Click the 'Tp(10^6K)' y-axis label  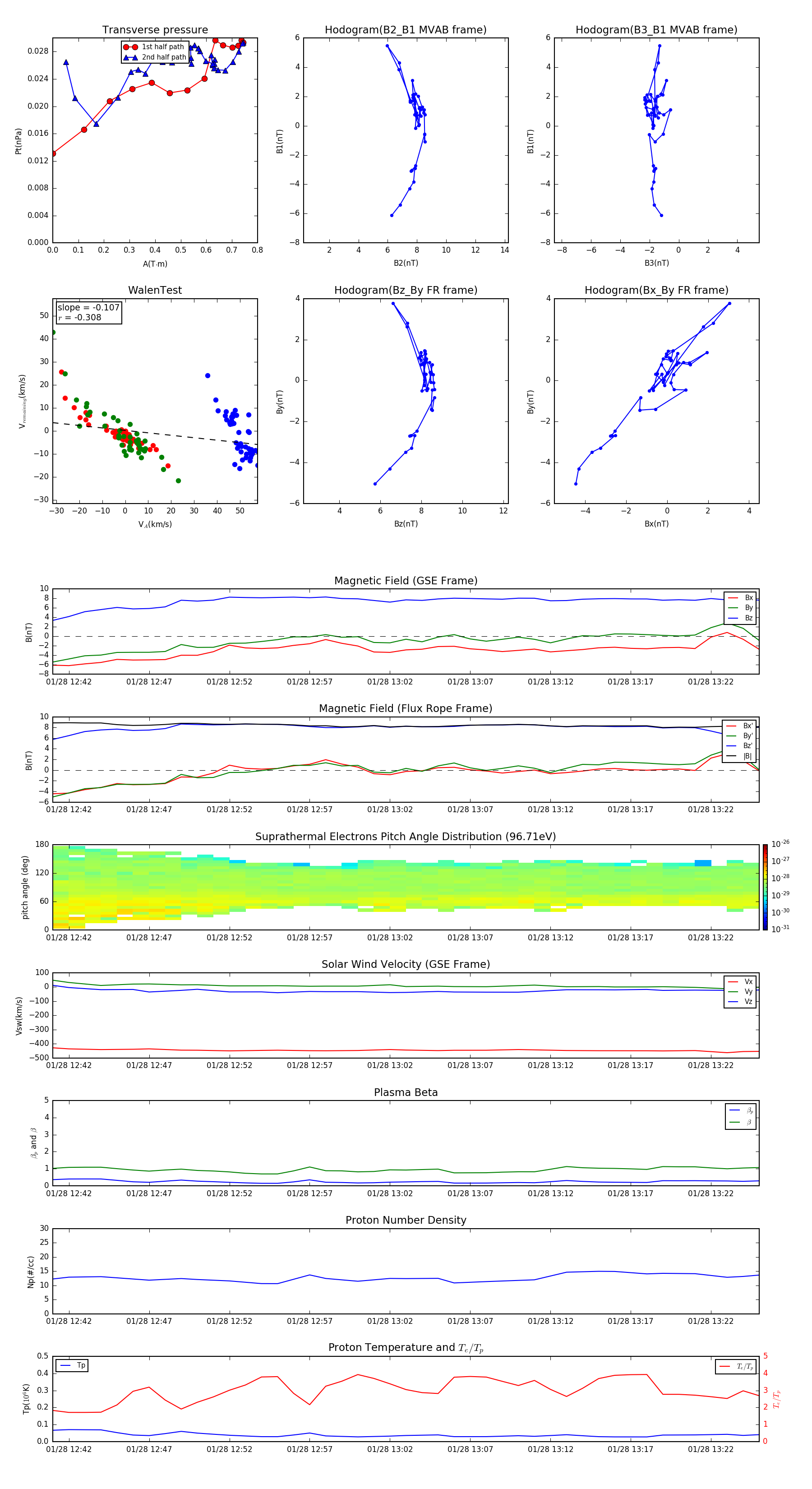26,1399
